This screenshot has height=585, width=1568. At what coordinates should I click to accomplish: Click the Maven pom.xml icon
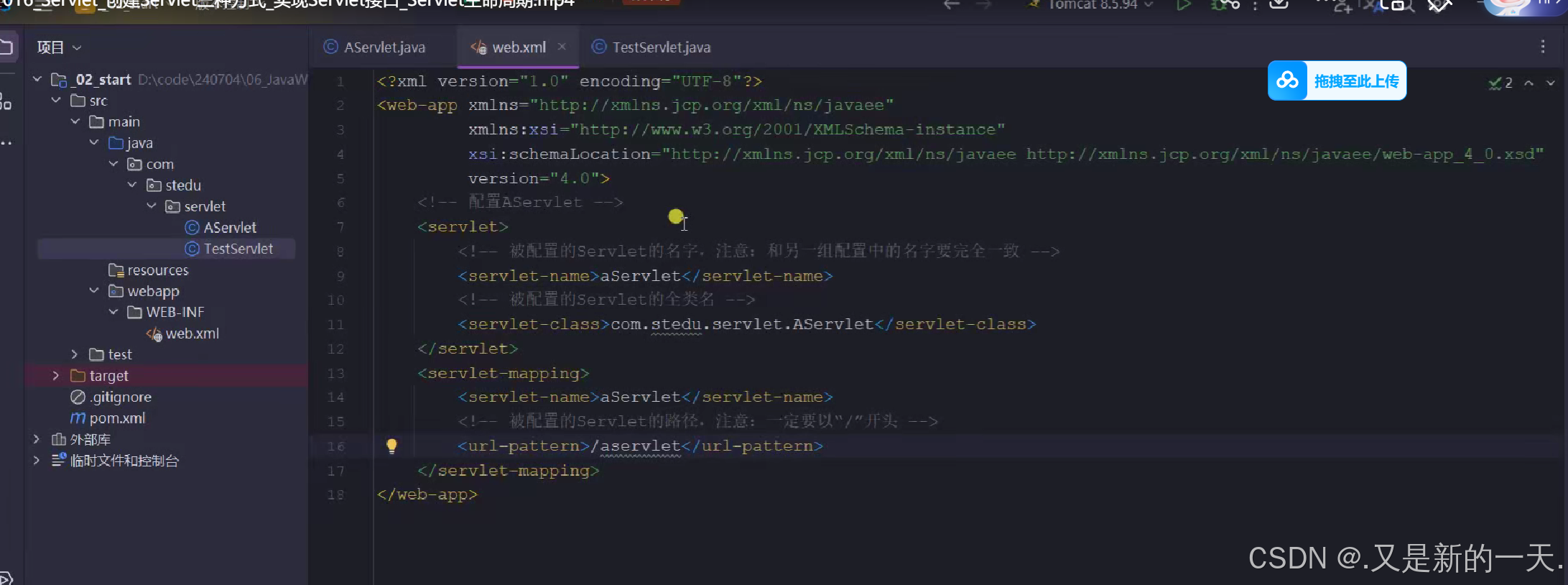[x=78, y=418]
